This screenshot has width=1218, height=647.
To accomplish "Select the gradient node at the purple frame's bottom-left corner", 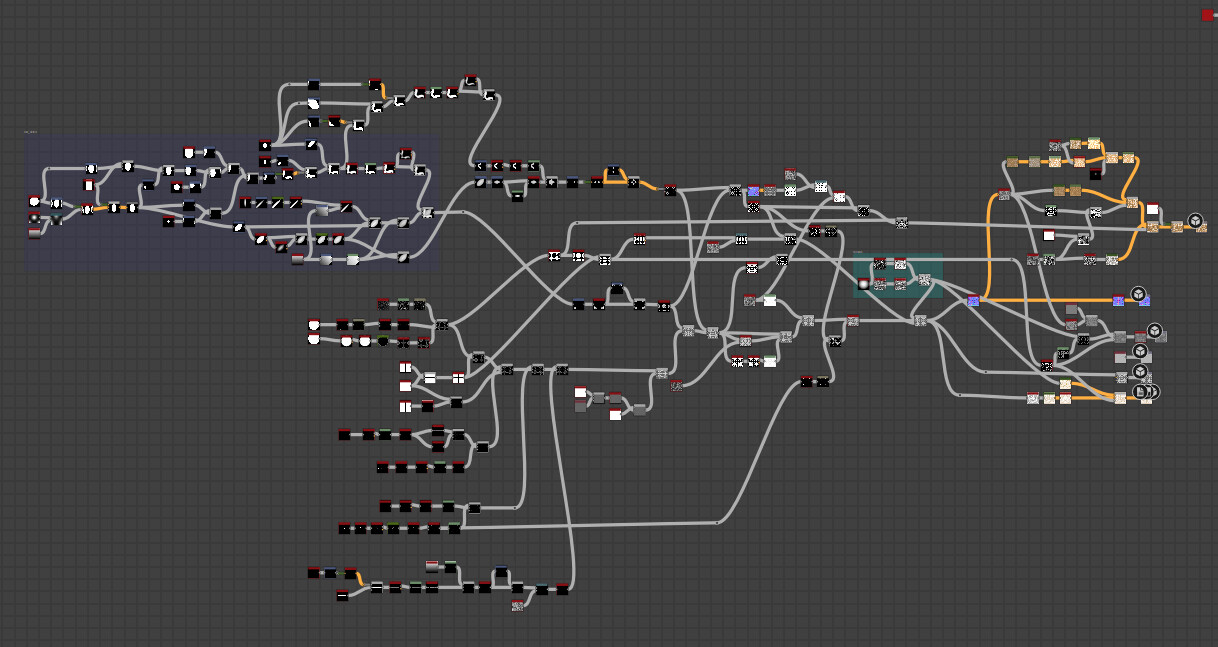I will 34,233.
